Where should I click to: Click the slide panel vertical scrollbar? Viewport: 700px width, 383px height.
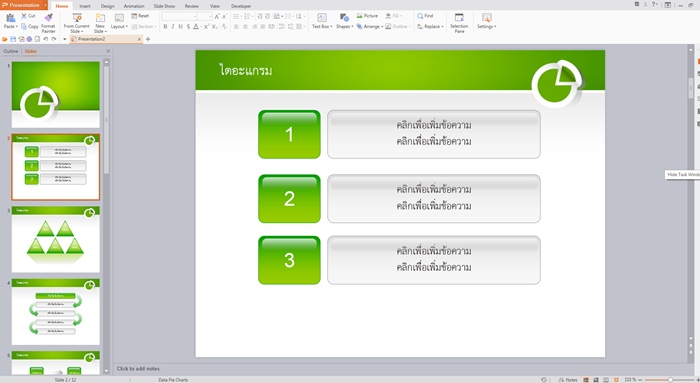click(x=106, y=121)
